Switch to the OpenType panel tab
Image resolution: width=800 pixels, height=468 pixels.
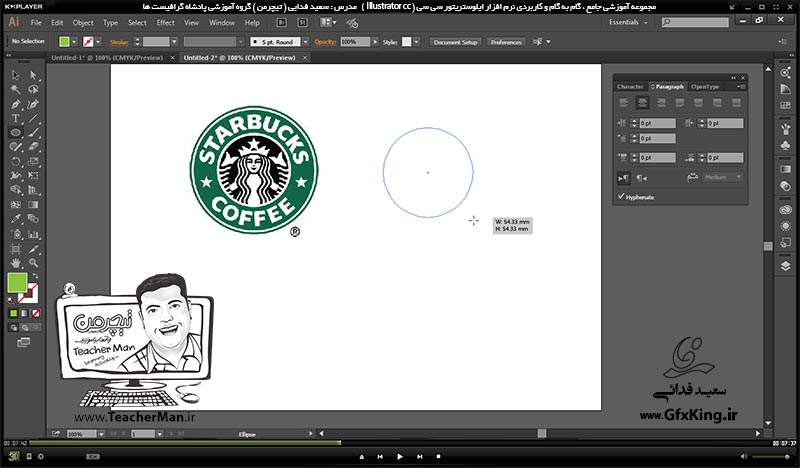point(705,87)
